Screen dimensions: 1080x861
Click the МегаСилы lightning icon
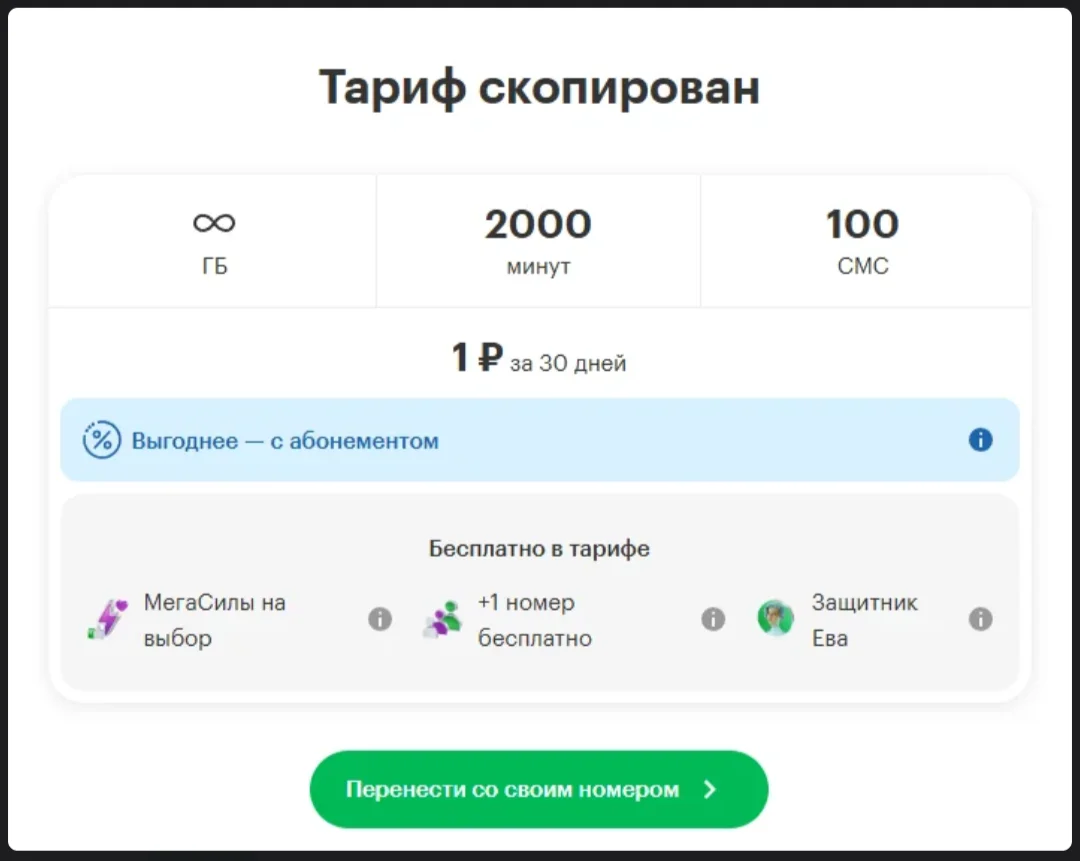[x=108, y=619]
